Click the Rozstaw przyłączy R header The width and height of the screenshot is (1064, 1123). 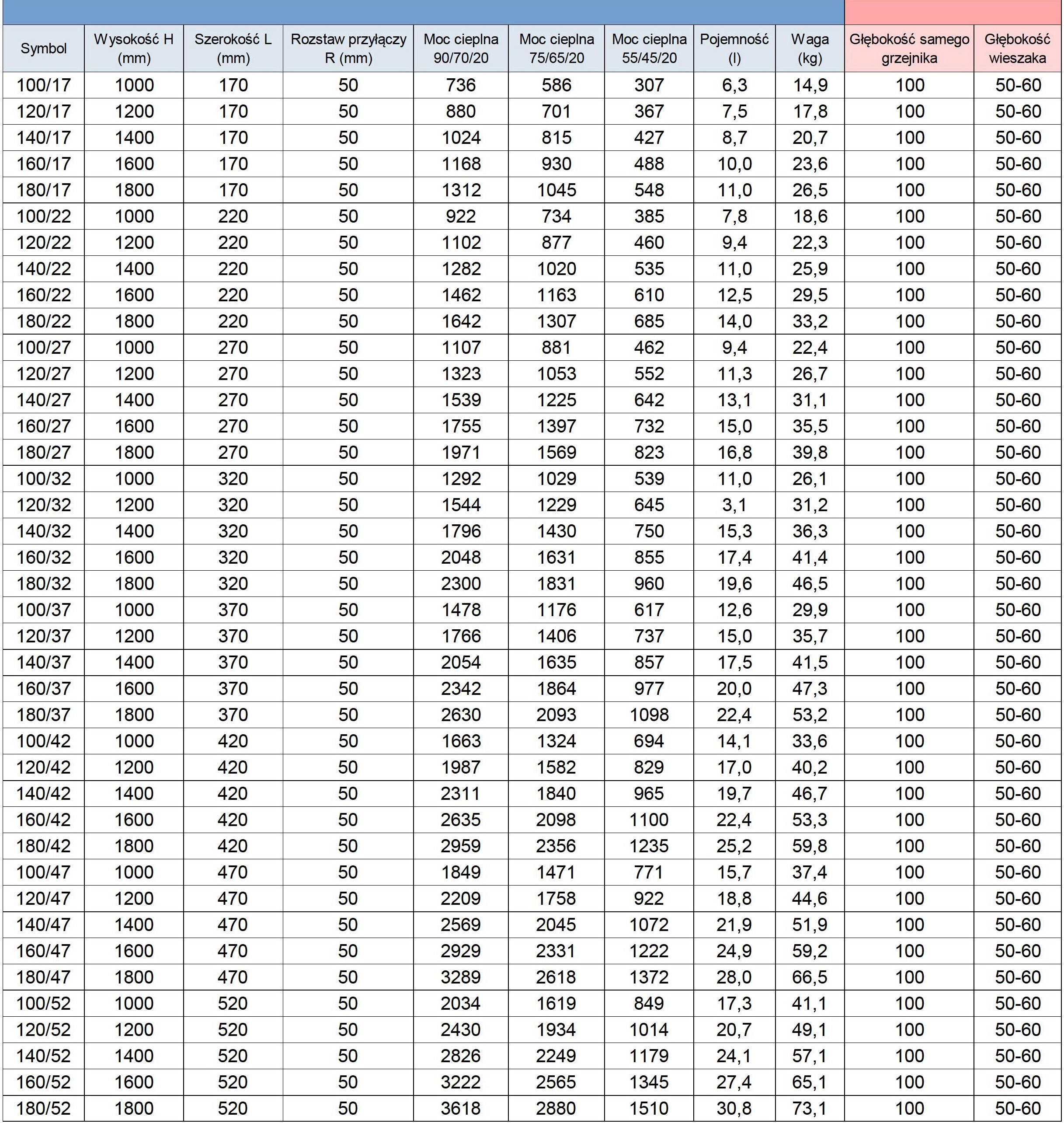coord(348,49)
